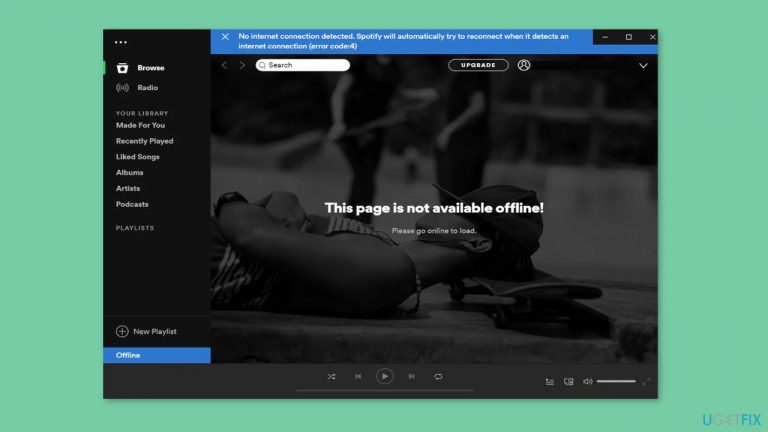Click into the Search field
Viewport: 768px width, 432px height.
tap(303, 65)
